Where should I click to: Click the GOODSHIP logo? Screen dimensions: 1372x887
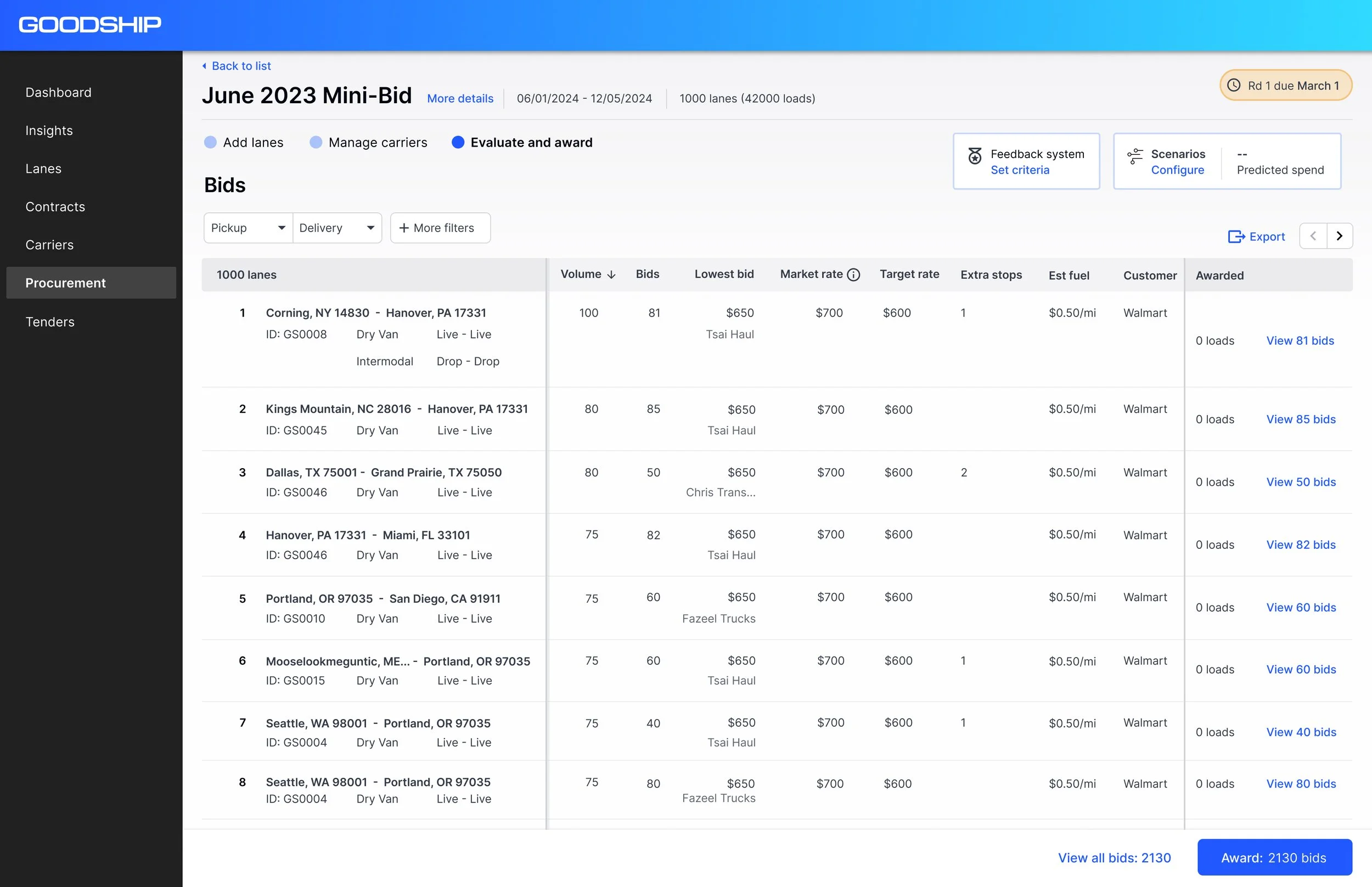click(x=90, y=24)
